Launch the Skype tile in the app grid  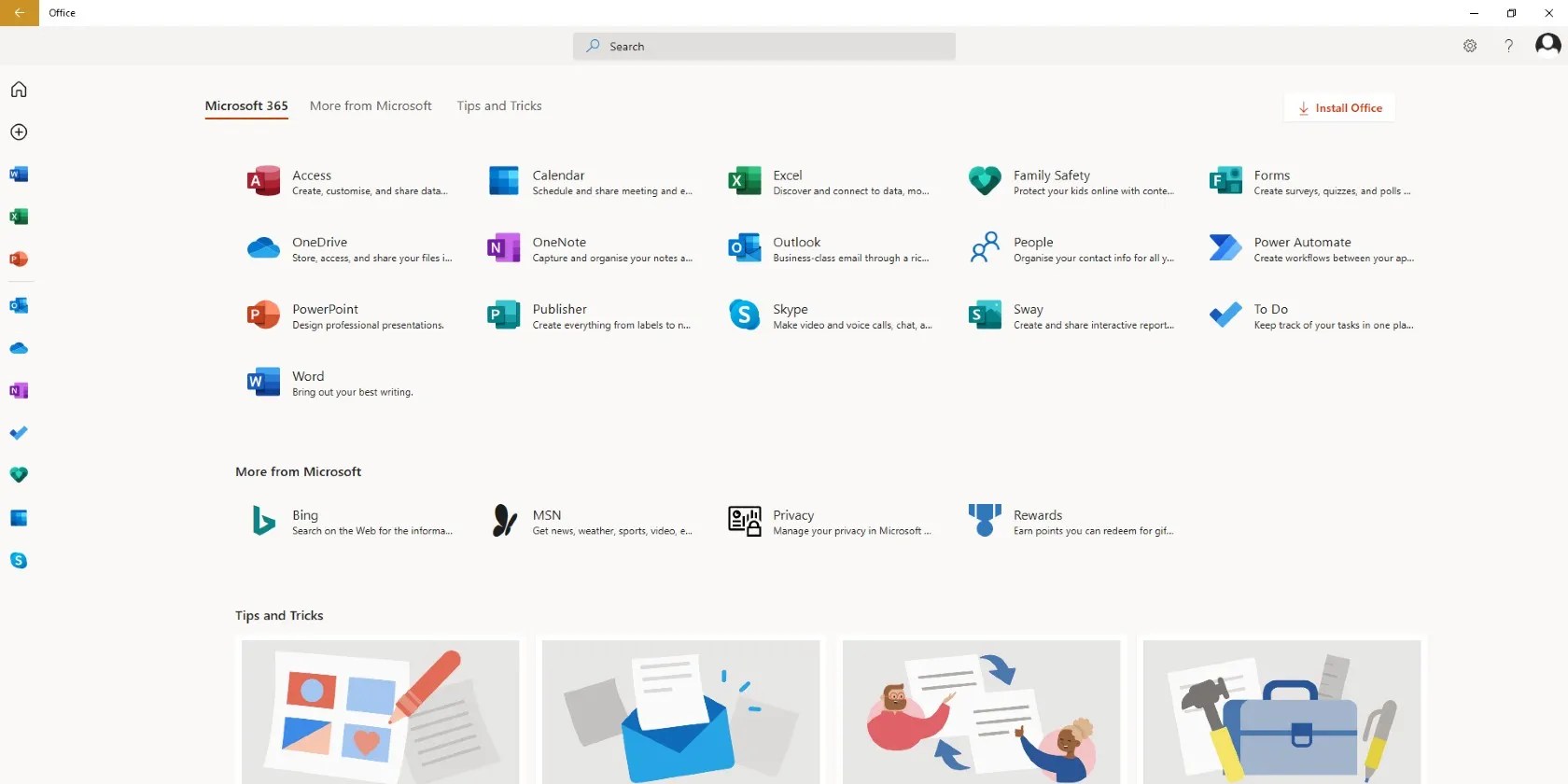[830, 315]
